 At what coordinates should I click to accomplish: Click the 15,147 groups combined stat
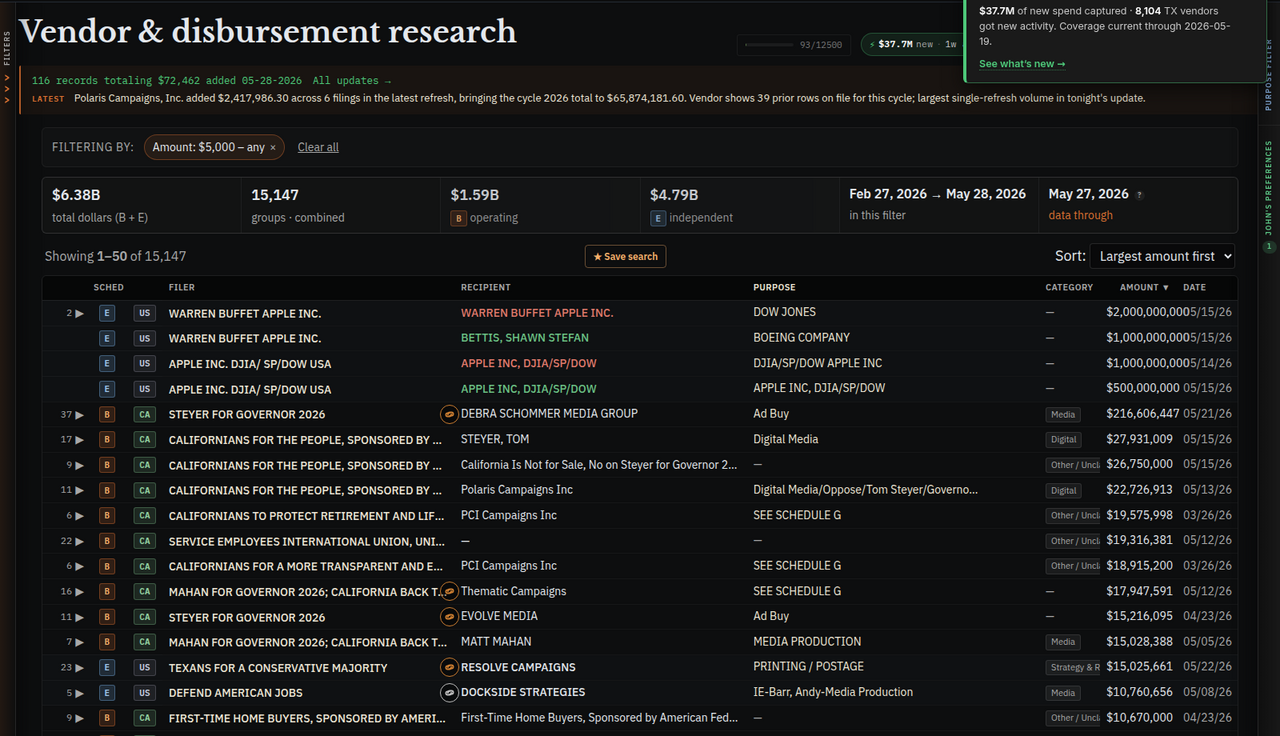[x=341, y=205]
